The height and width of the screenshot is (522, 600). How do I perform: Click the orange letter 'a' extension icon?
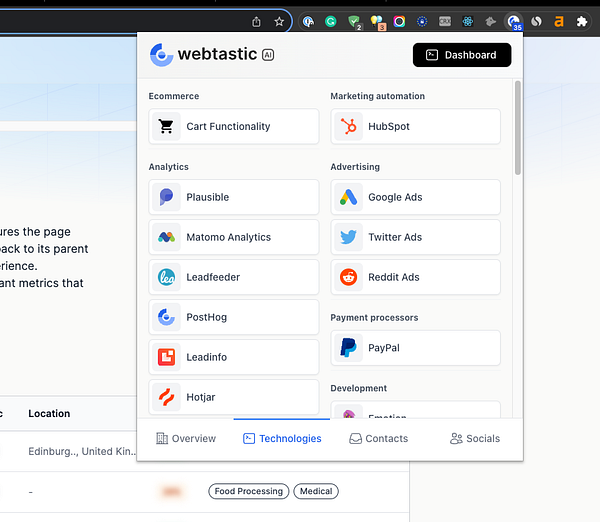(x=559, y=21)
